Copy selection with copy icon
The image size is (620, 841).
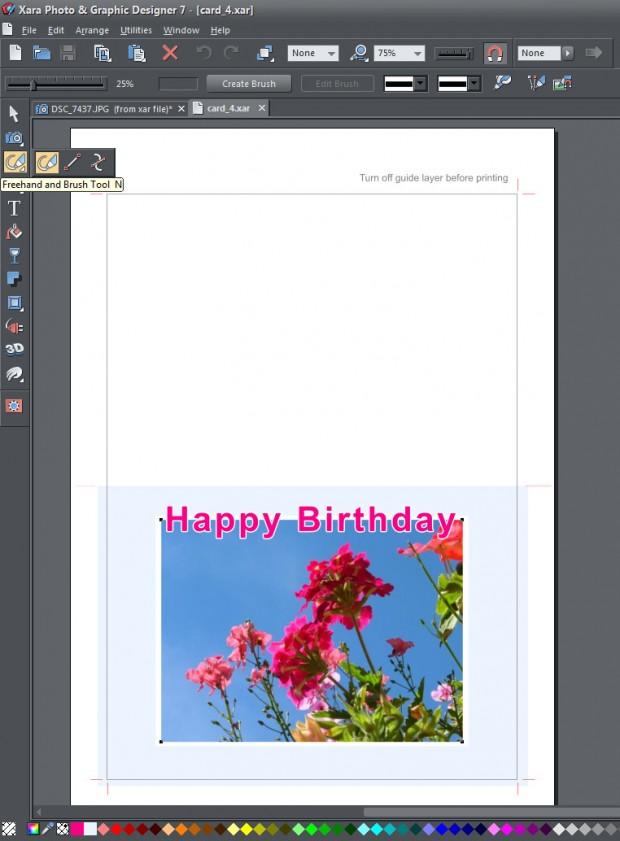102,53
